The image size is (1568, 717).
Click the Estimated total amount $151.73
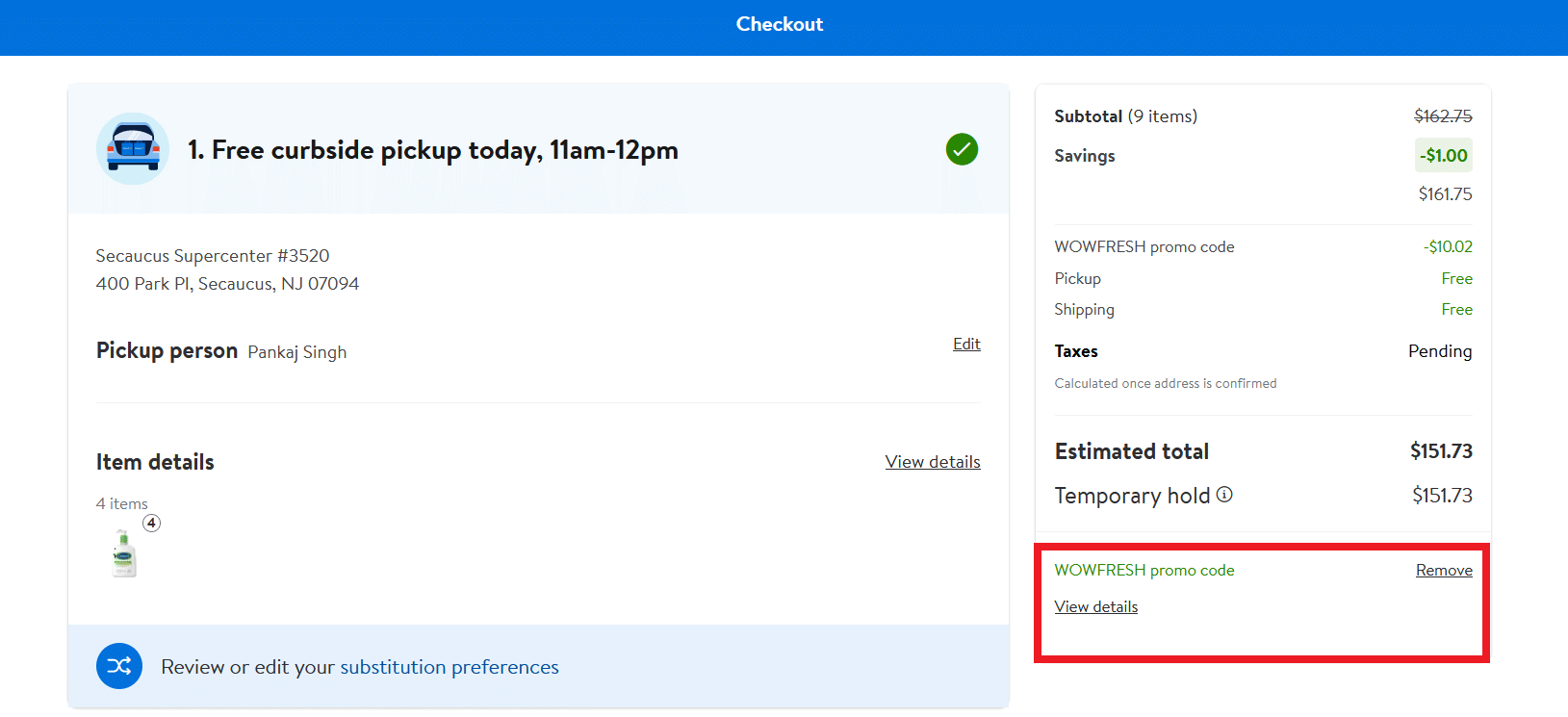click(1441, 451)
